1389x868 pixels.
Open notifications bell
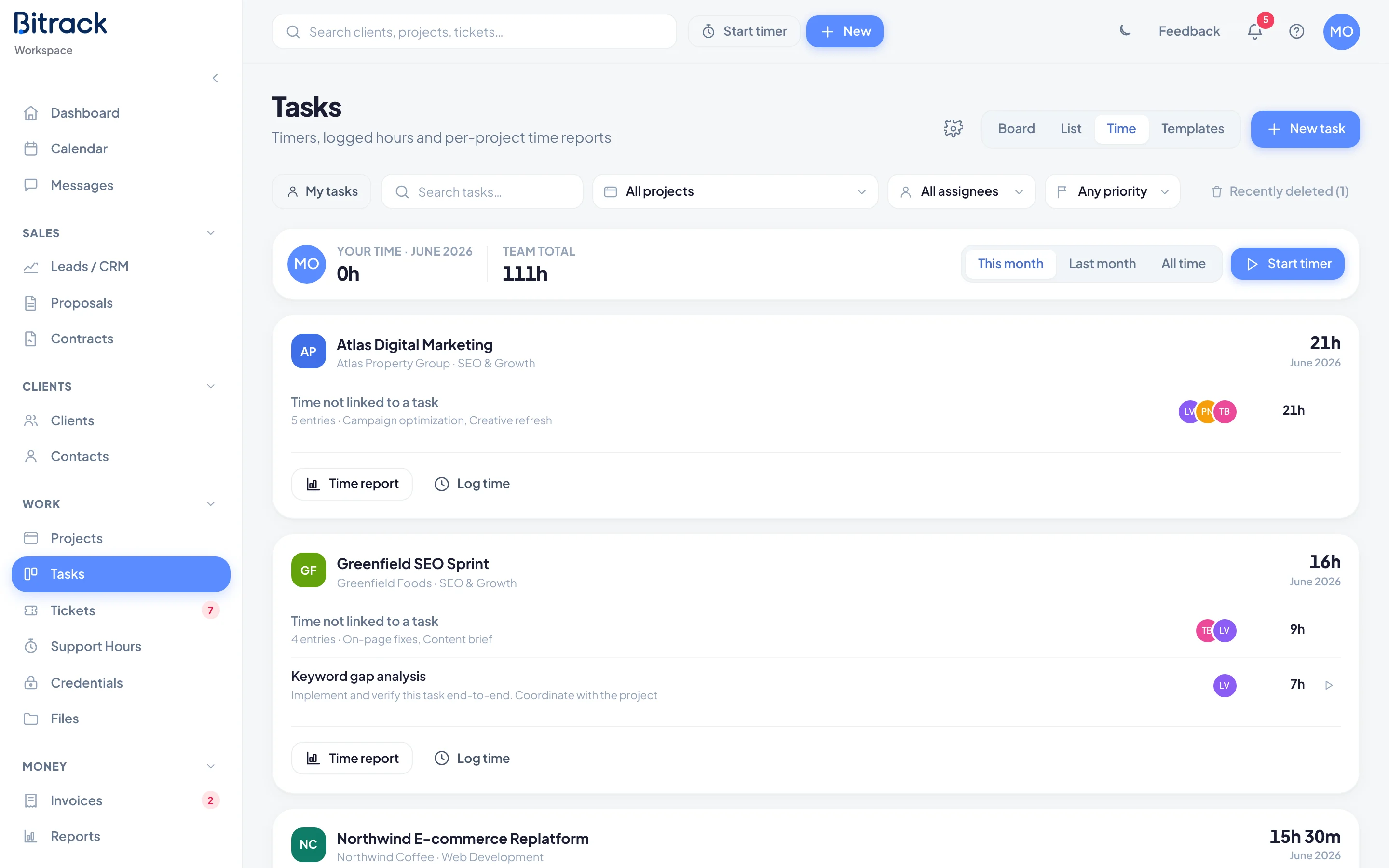pos(1255,31)
